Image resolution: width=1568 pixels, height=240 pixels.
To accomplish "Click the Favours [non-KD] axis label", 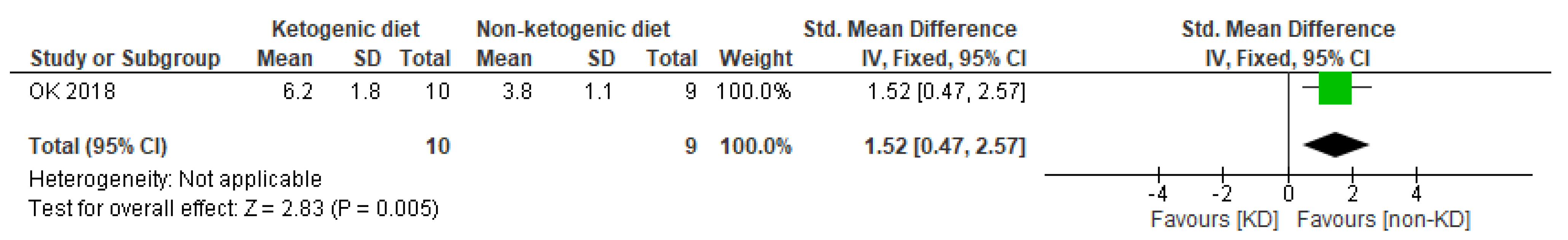I will [x=1383, y=219].
